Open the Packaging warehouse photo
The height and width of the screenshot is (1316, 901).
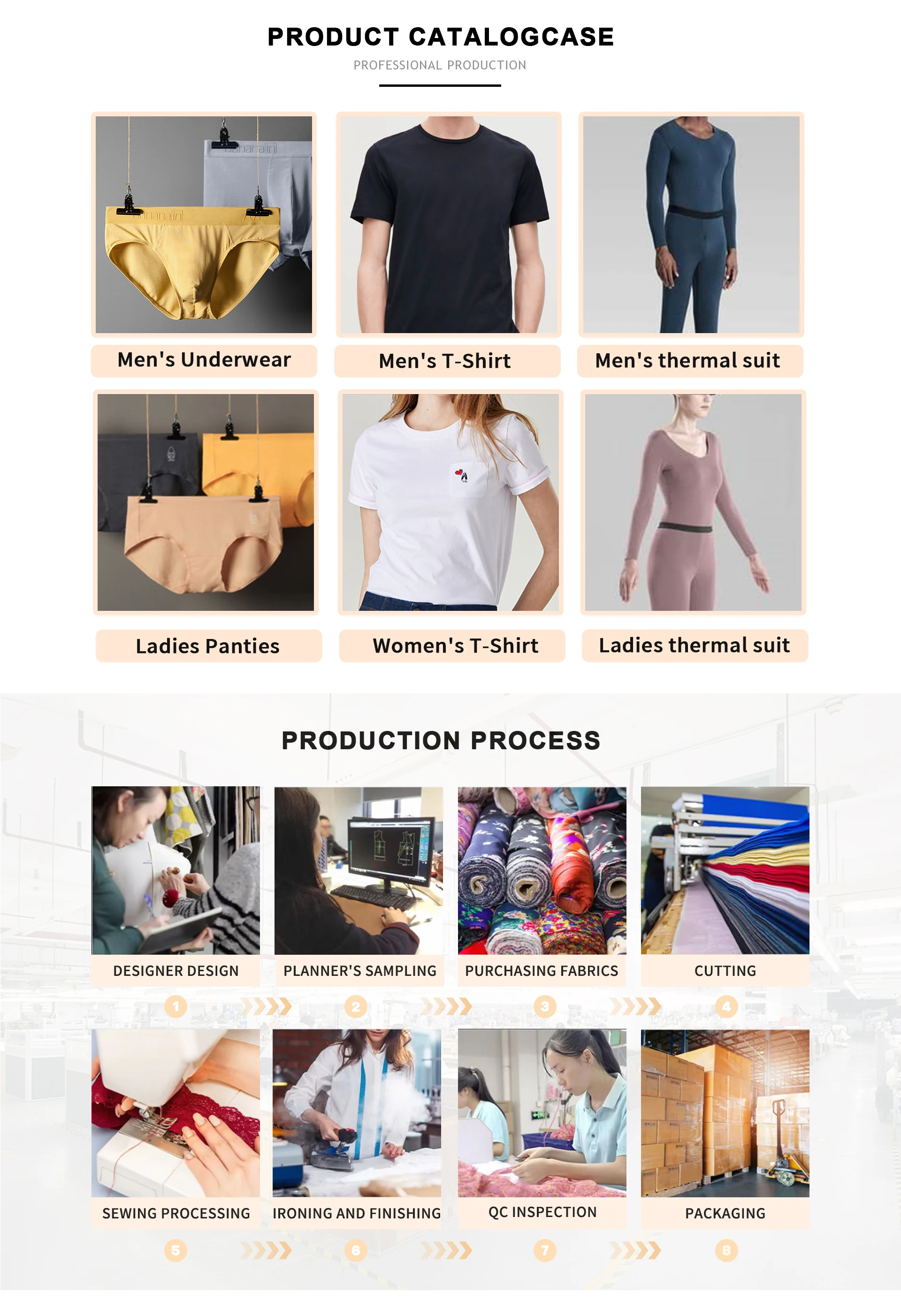(725, 1113)
